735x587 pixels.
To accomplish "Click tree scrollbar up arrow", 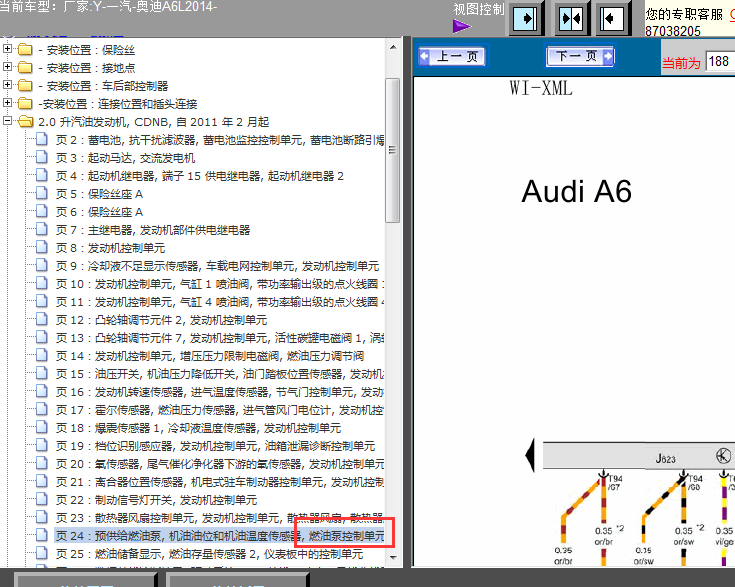I will pos(393,47).
